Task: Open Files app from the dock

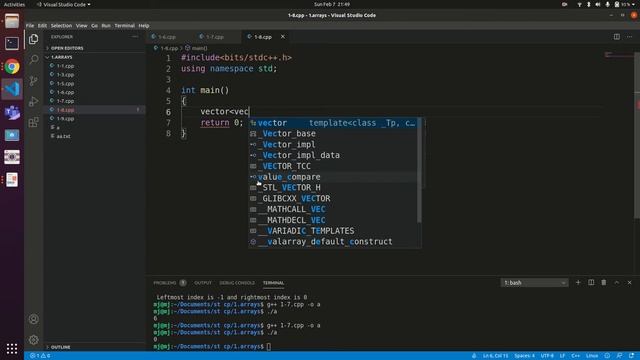Action: (12, 21)
